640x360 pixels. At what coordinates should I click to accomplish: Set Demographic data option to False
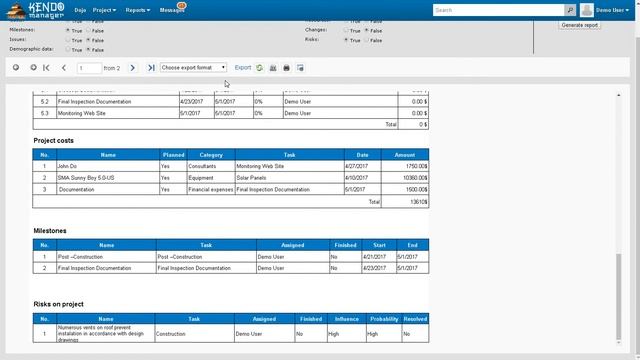pyautogui.click(x=89, y=49)
